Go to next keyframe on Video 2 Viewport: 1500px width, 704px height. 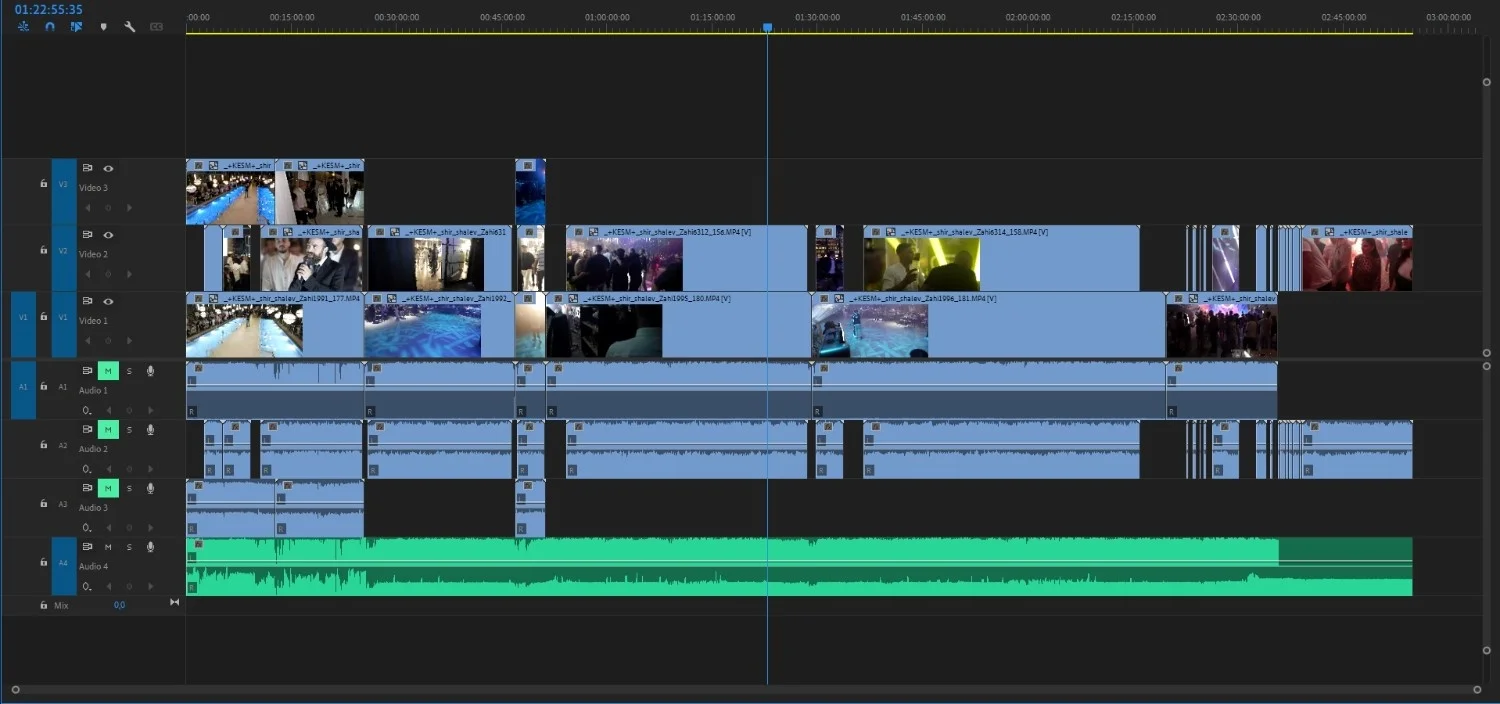pyautogui.click(x=130, y=274)
